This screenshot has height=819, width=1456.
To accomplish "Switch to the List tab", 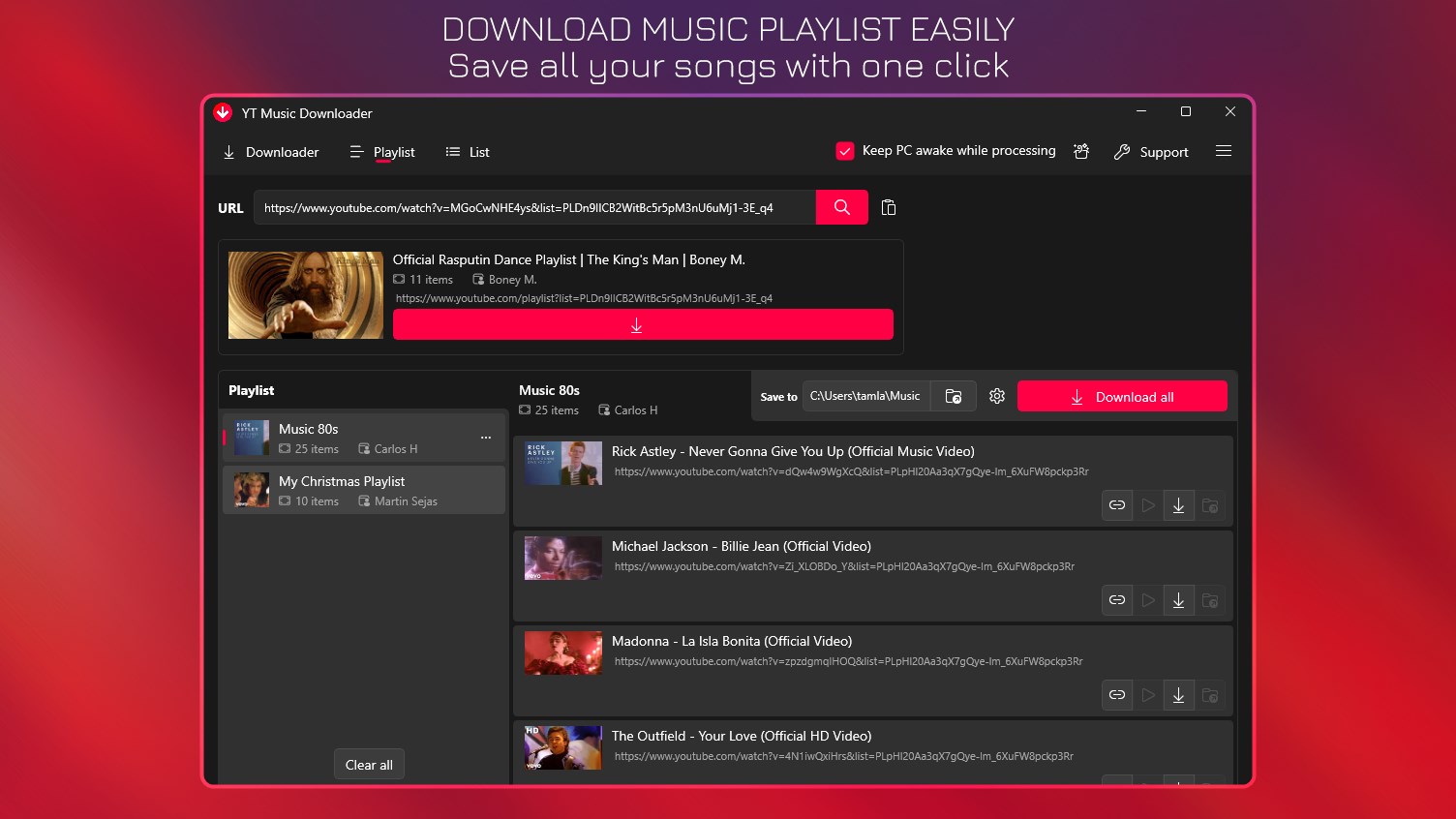I will [467, 152].
